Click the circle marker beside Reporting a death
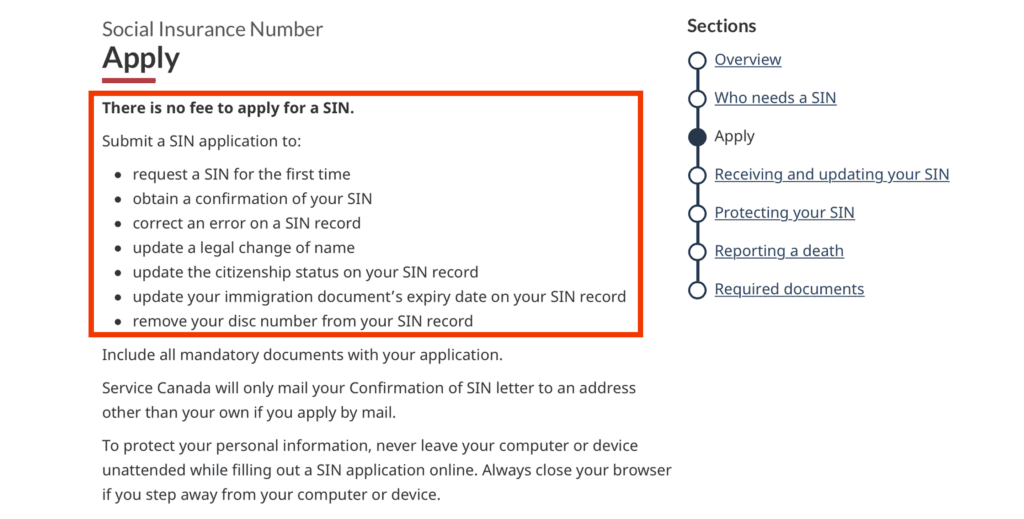 [697, 251]
